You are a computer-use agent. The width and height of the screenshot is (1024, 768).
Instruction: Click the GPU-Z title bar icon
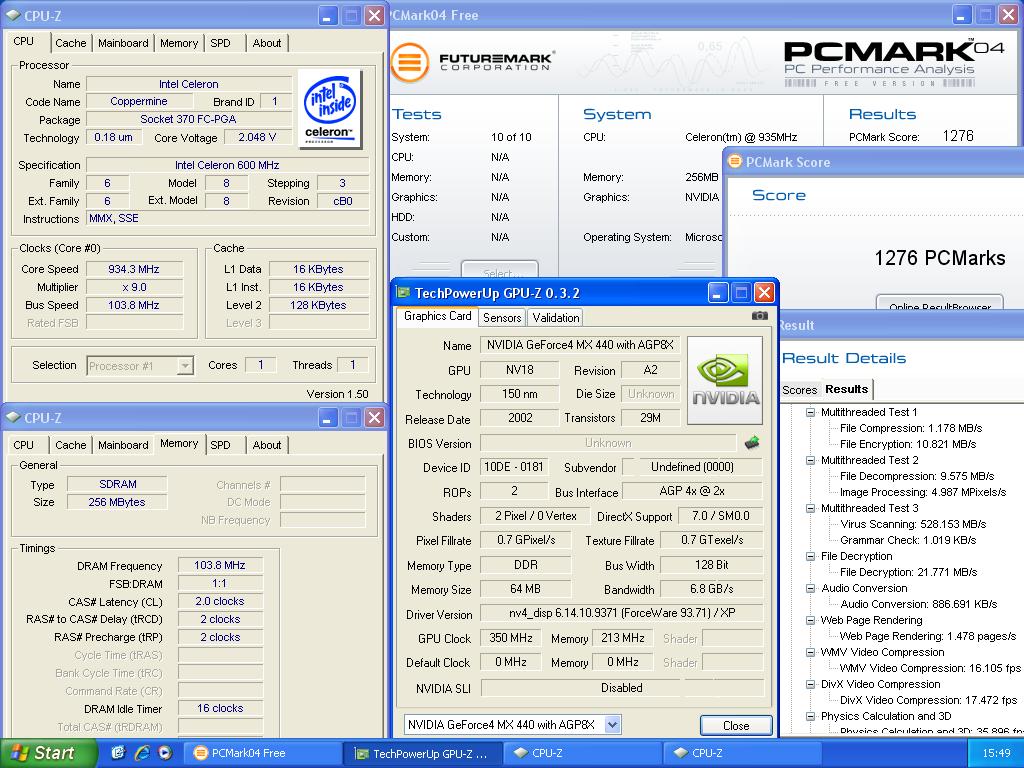[404, 293]
